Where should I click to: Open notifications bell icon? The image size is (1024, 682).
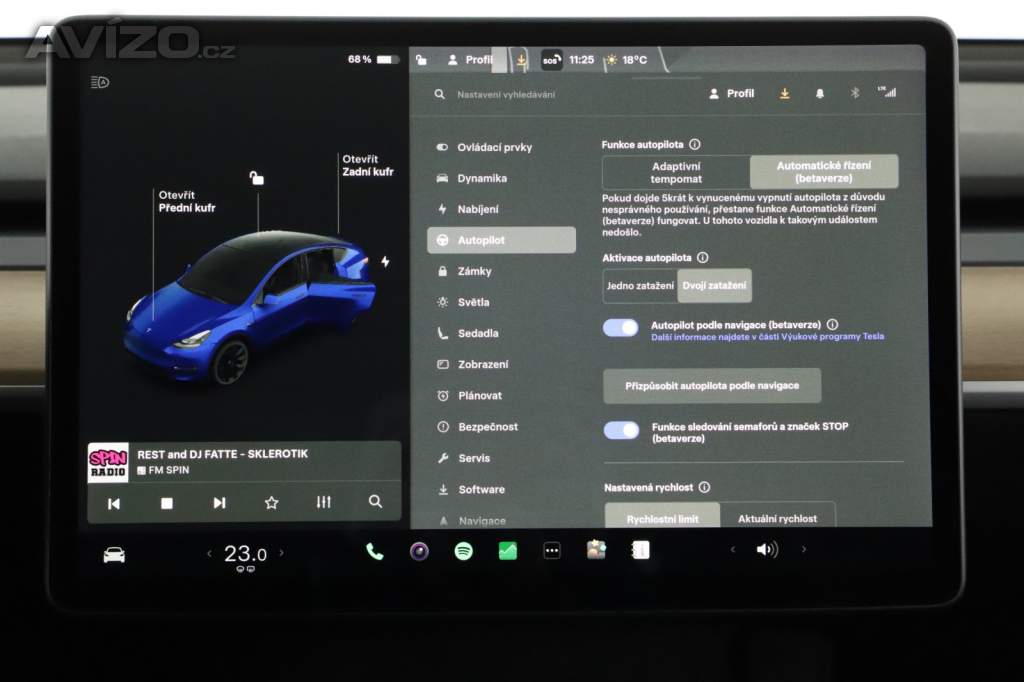pyautogui.click(x=820, y=93)
